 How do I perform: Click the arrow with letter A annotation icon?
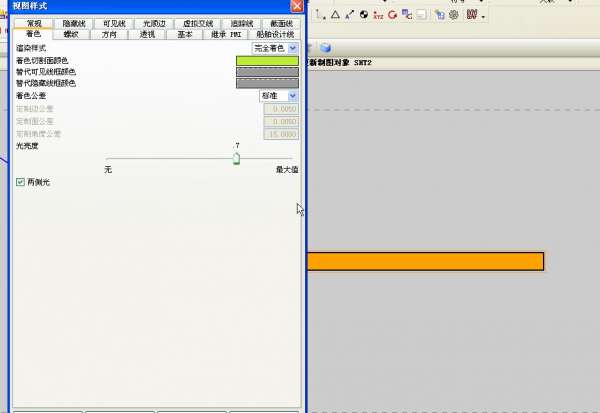pos(349,15)
